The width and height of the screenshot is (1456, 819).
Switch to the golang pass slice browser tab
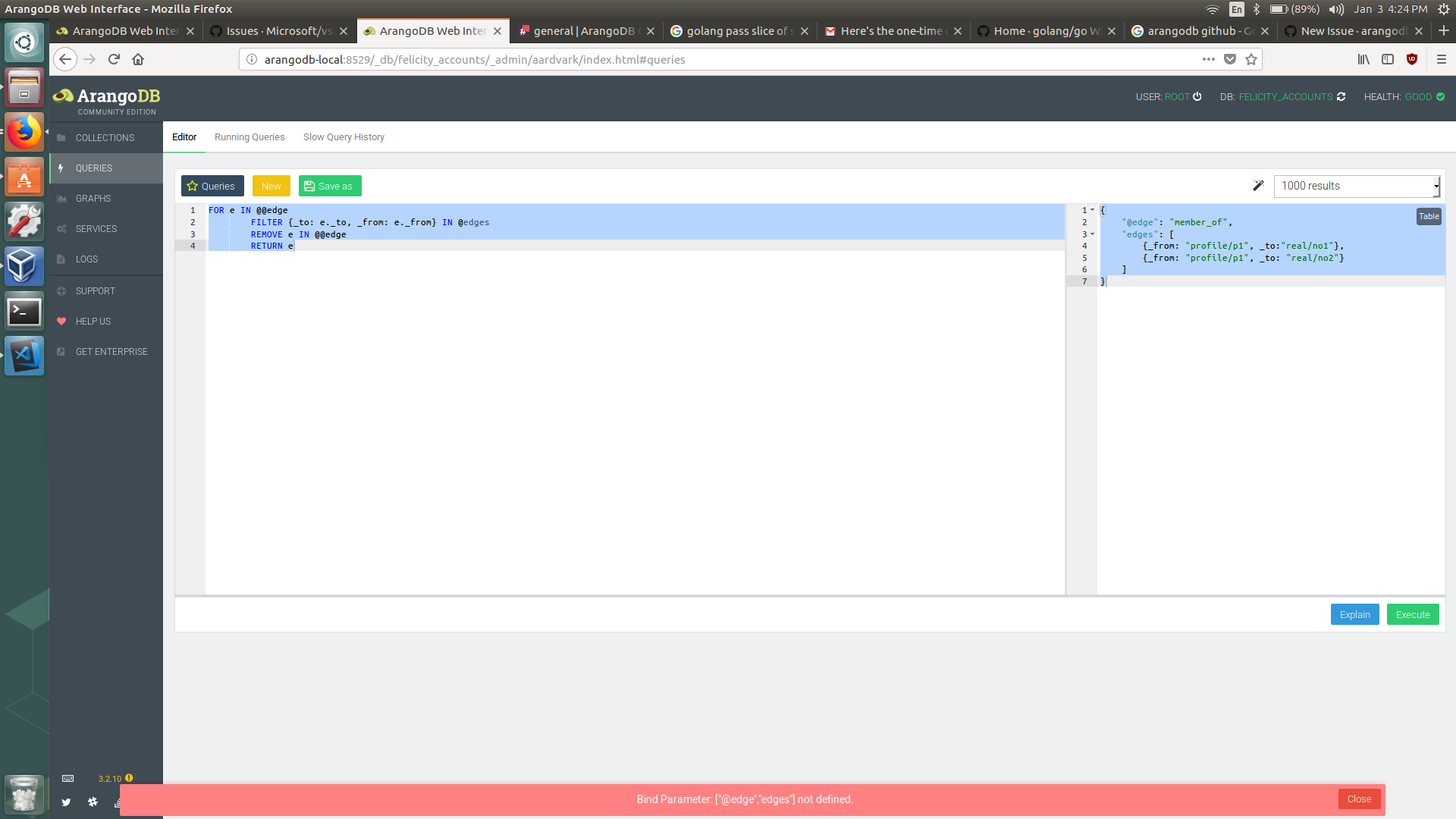[x=740, y=31]
